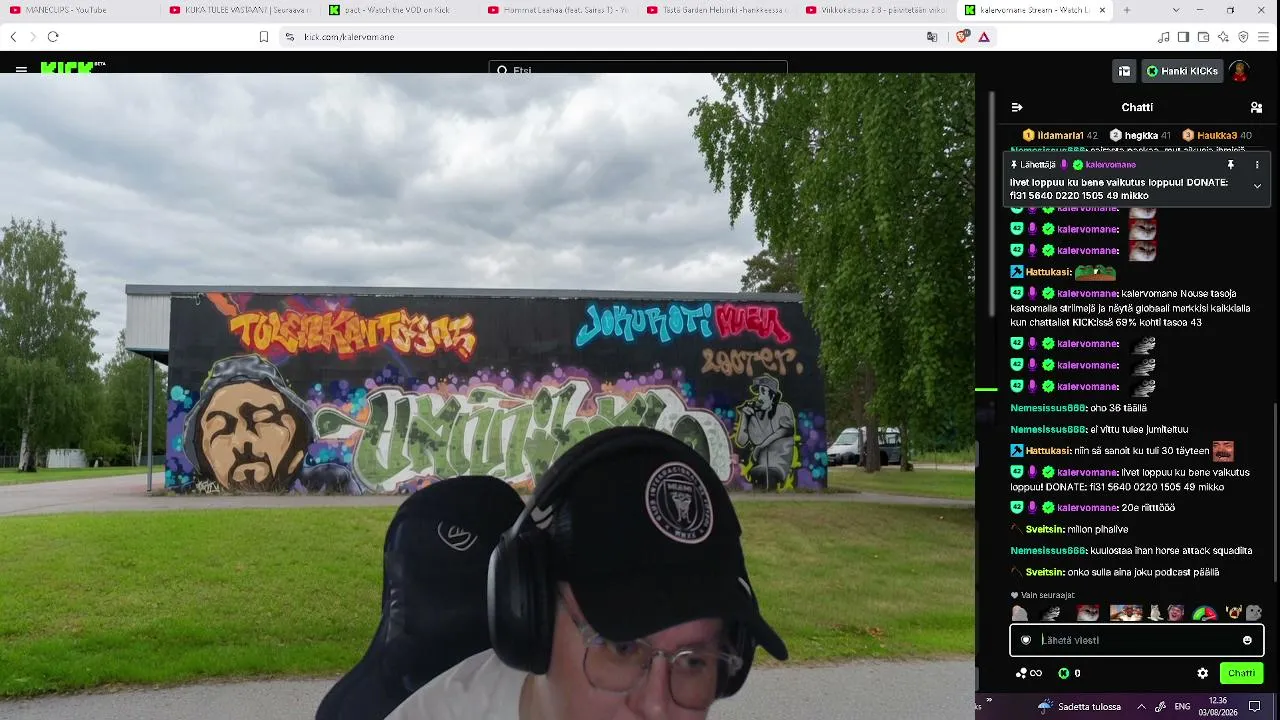Open the taskbar clock and calendar
The image size is (1280, 720).
coord(1218,707)
